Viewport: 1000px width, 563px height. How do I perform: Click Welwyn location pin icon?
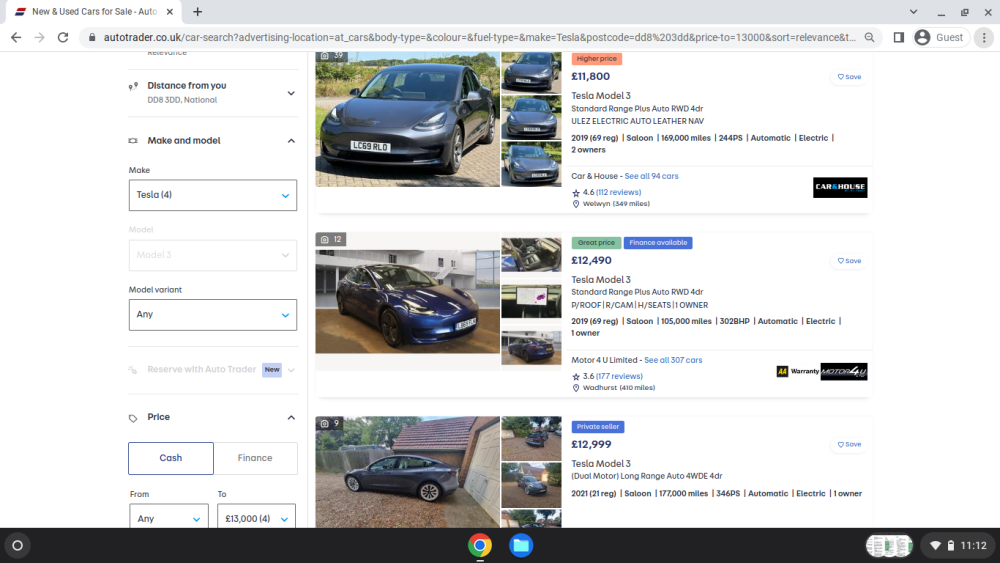576,204
